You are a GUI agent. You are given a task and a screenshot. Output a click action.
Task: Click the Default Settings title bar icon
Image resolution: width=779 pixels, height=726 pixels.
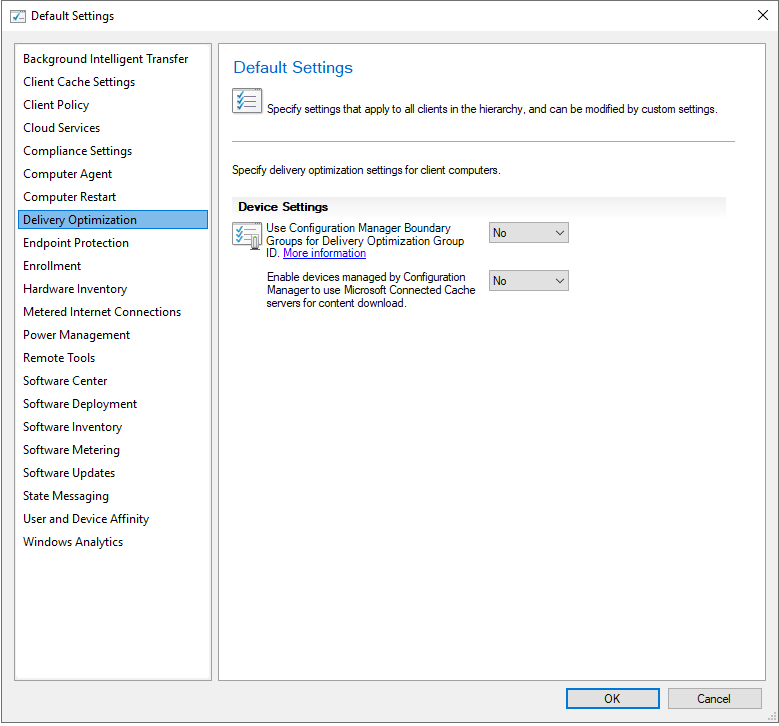[x=18, y=16]
